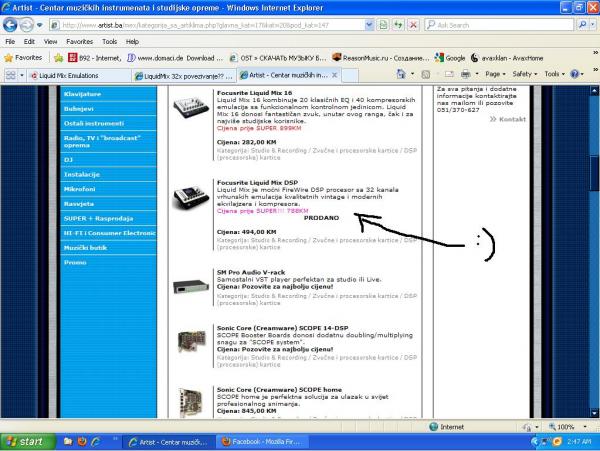This screenshot has width=600, height=451.
Task: Click the Focusrite Liquid Mix 16 title
Action: (254, 93)
